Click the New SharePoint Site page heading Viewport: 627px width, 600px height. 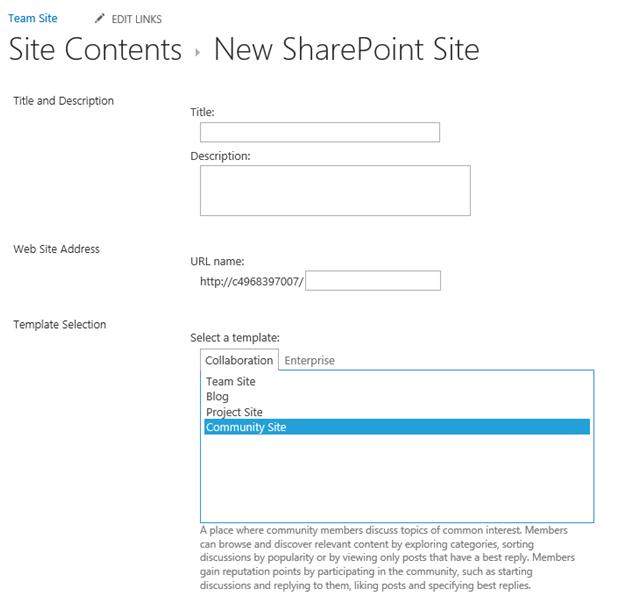point(346,50)
